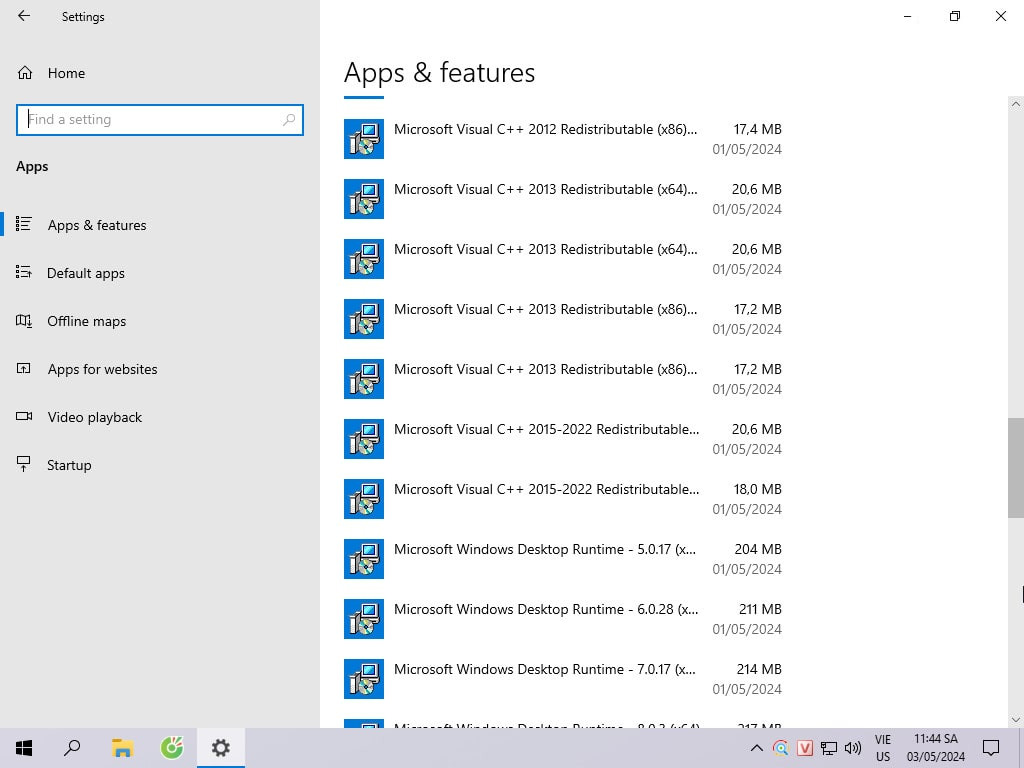Click icon of Visual C++ 2015-2022 20,6 MB entry
The height and width of the screenshot is (768, 1024).
coord(364,439)
